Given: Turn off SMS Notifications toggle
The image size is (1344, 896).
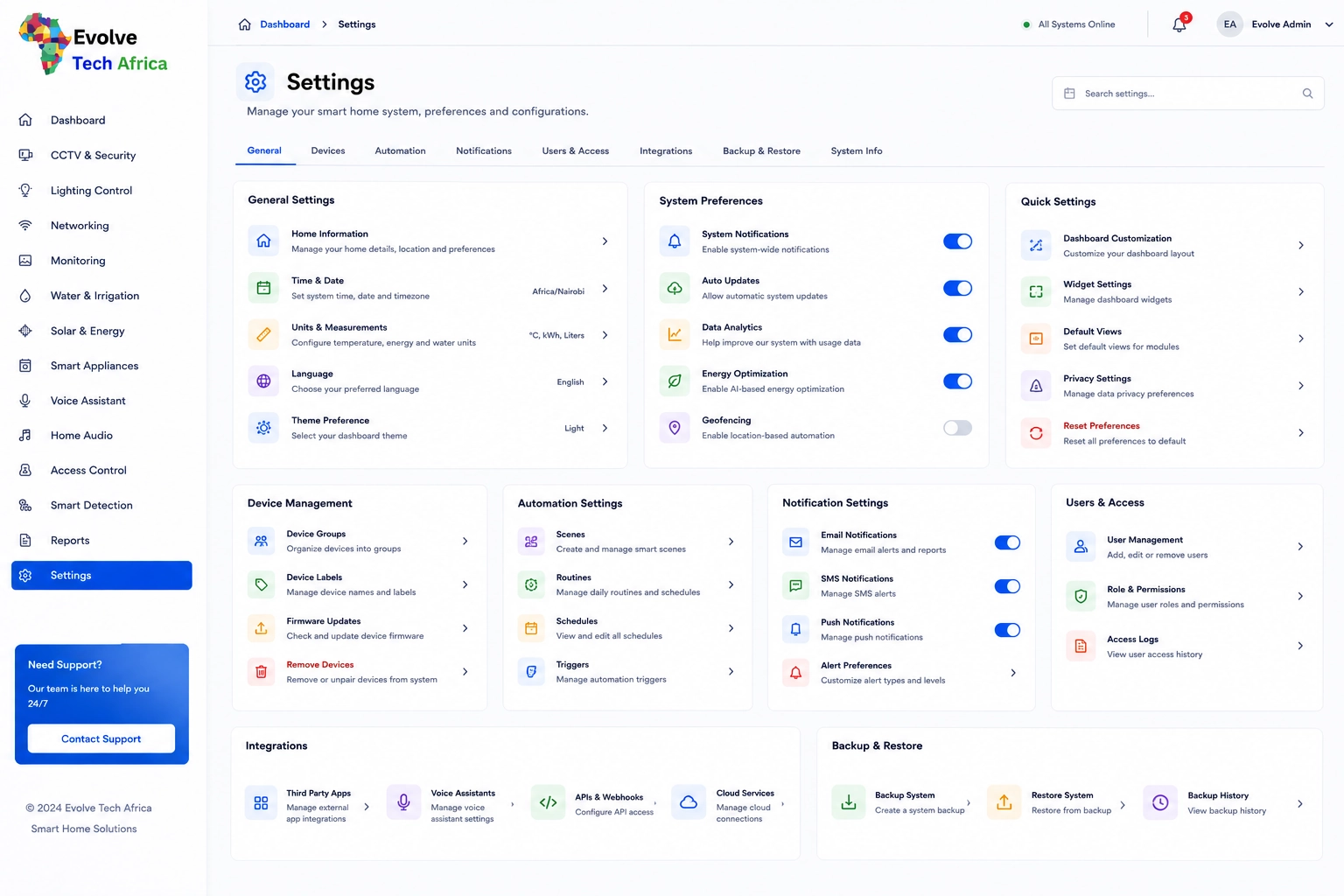Looking at the screenshot, I should click(1007, 586).
